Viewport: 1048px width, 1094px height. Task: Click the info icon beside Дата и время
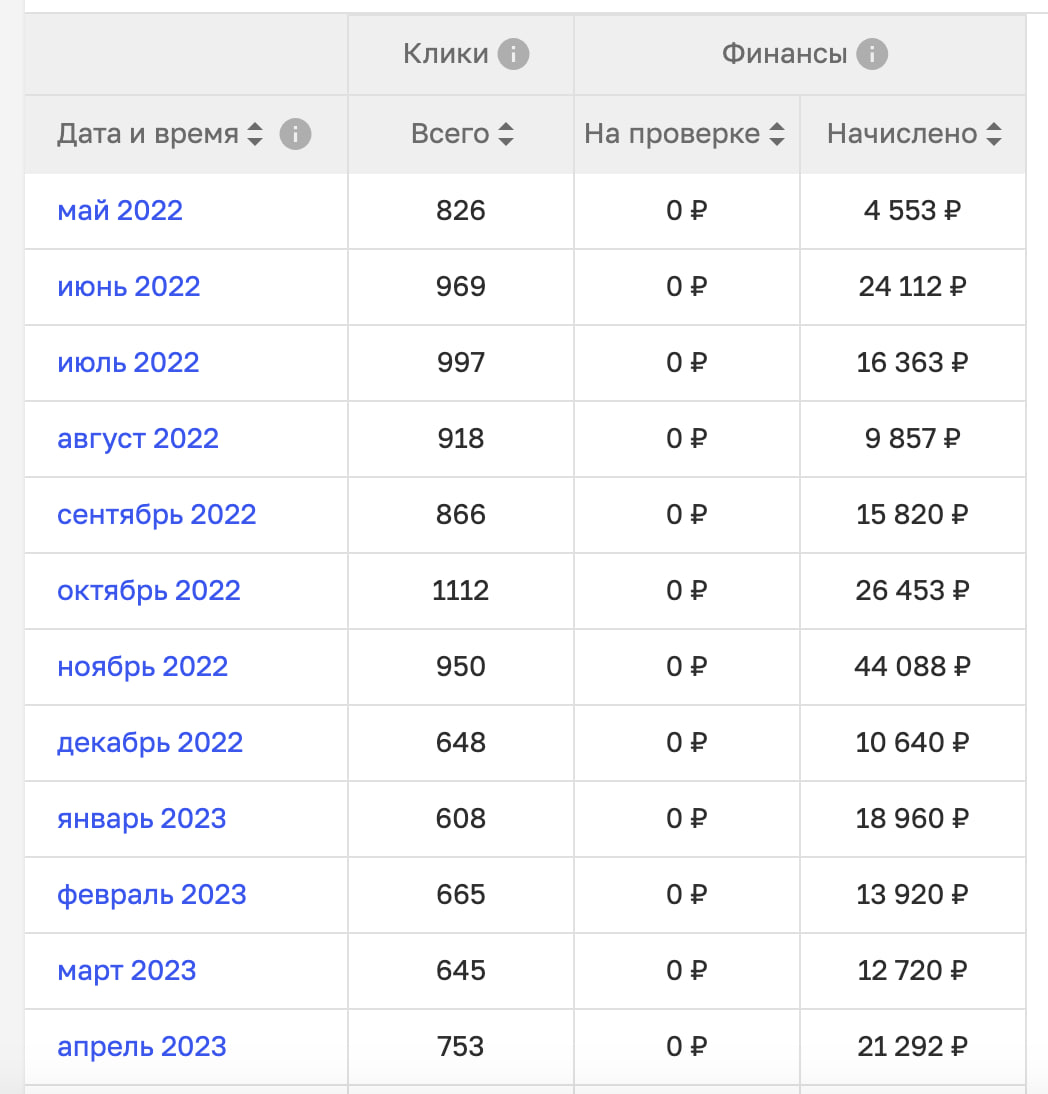(x=295, y=134)
